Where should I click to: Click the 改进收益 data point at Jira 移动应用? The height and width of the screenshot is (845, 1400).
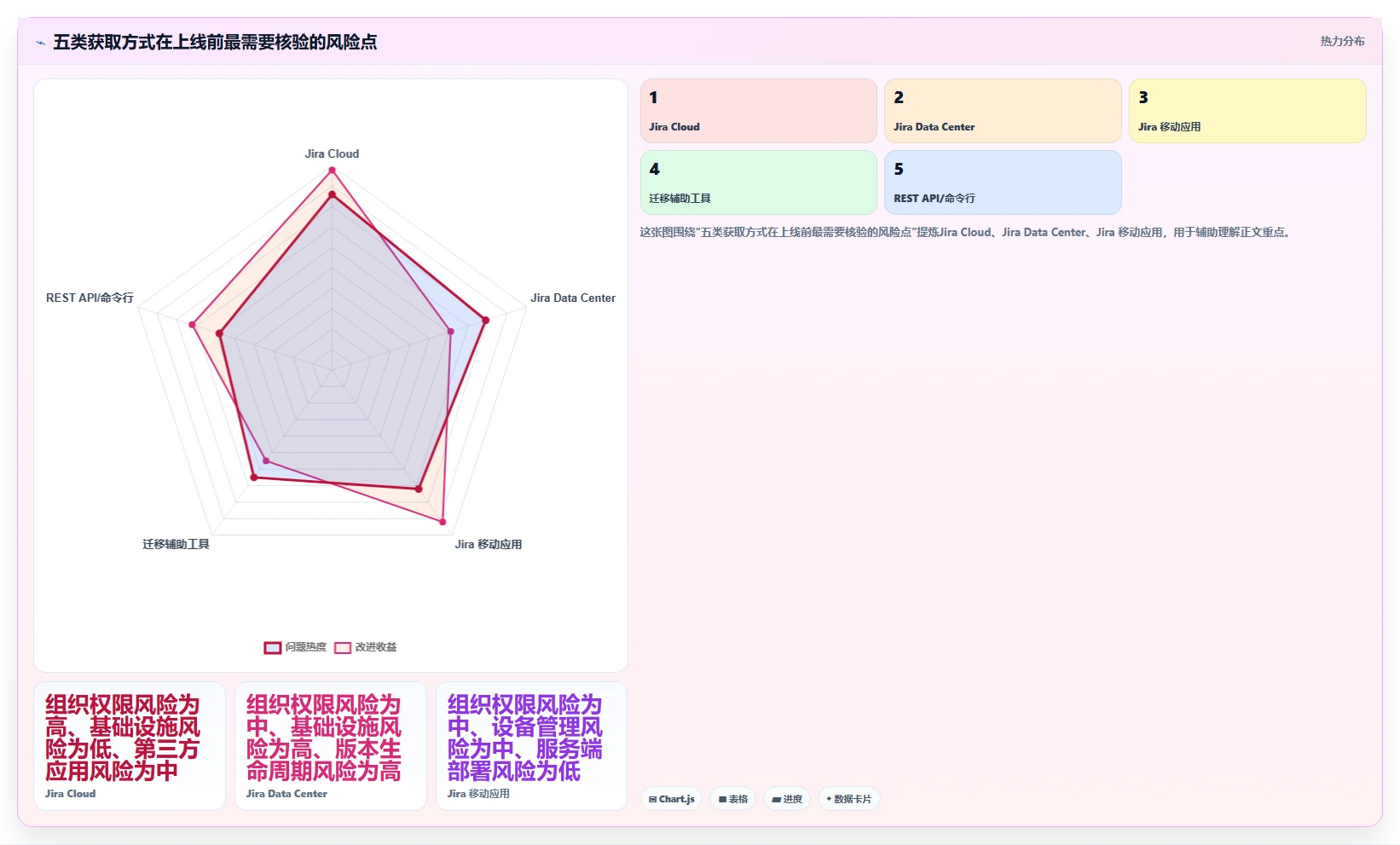[442, 522]
